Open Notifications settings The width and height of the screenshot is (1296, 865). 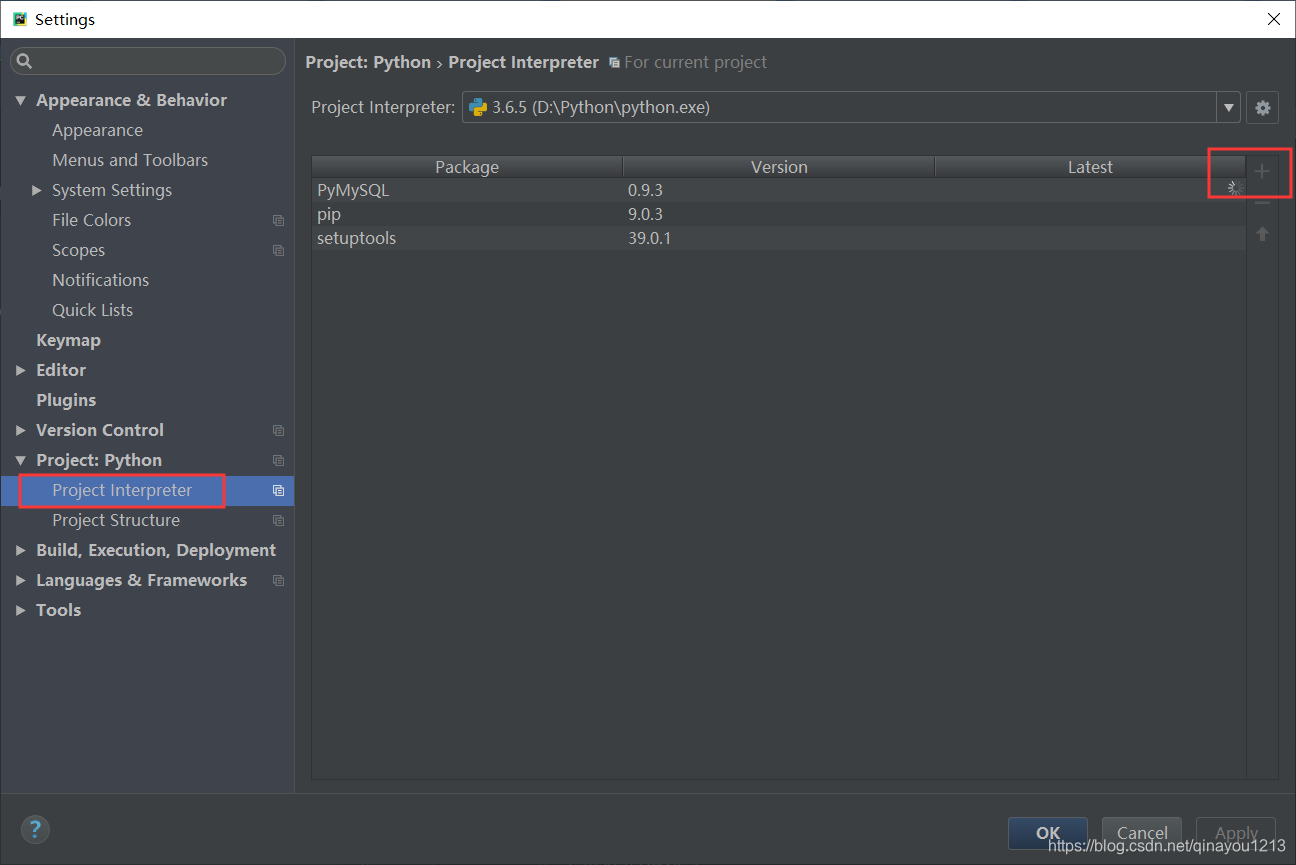point(100,280)
